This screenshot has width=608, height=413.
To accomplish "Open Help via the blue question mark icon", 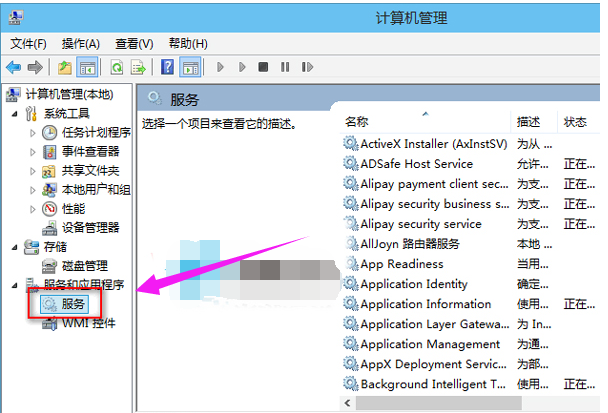I will click(167, 68).
